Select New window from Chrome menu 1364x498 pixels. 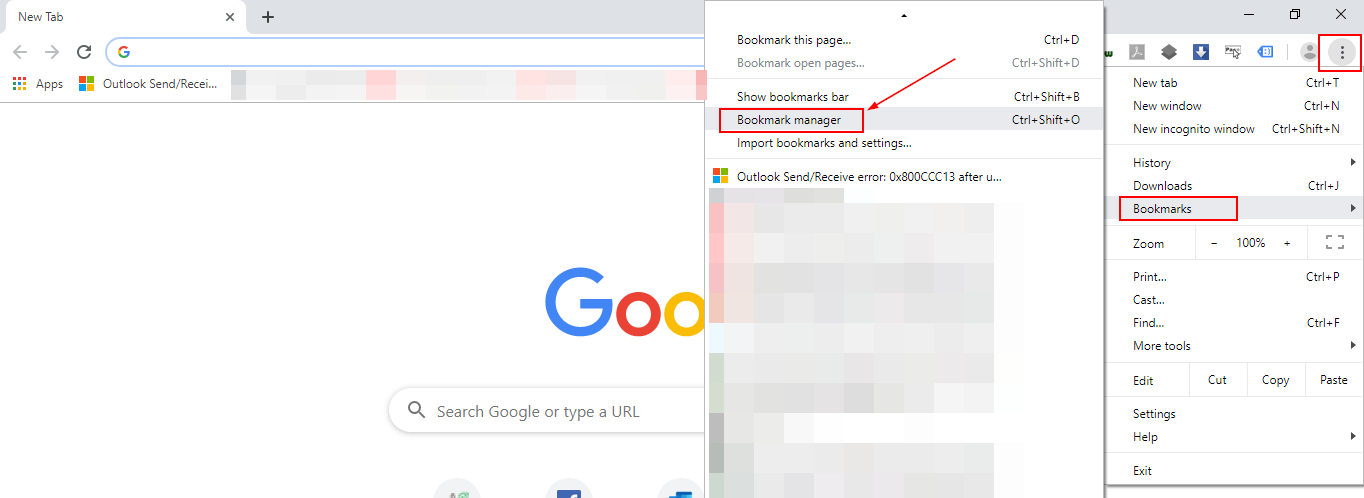1234,106
